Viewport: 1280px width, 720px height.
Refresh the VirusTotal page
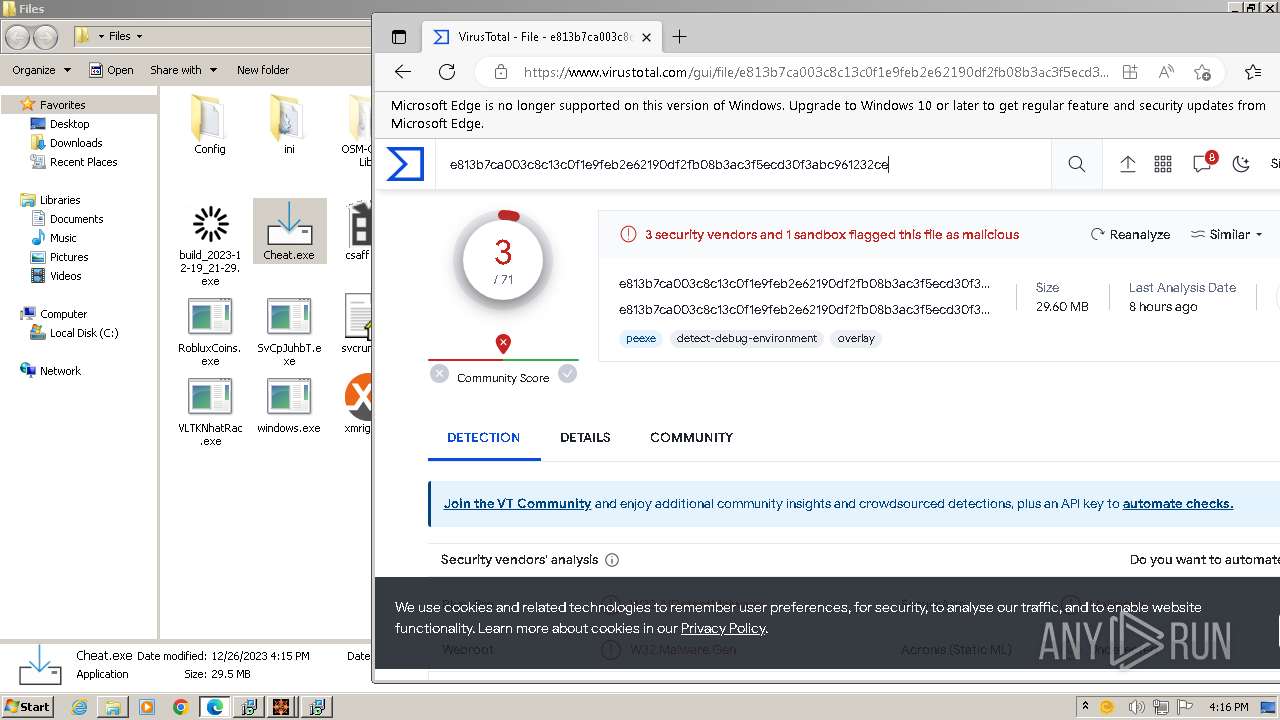click(447, 72)
